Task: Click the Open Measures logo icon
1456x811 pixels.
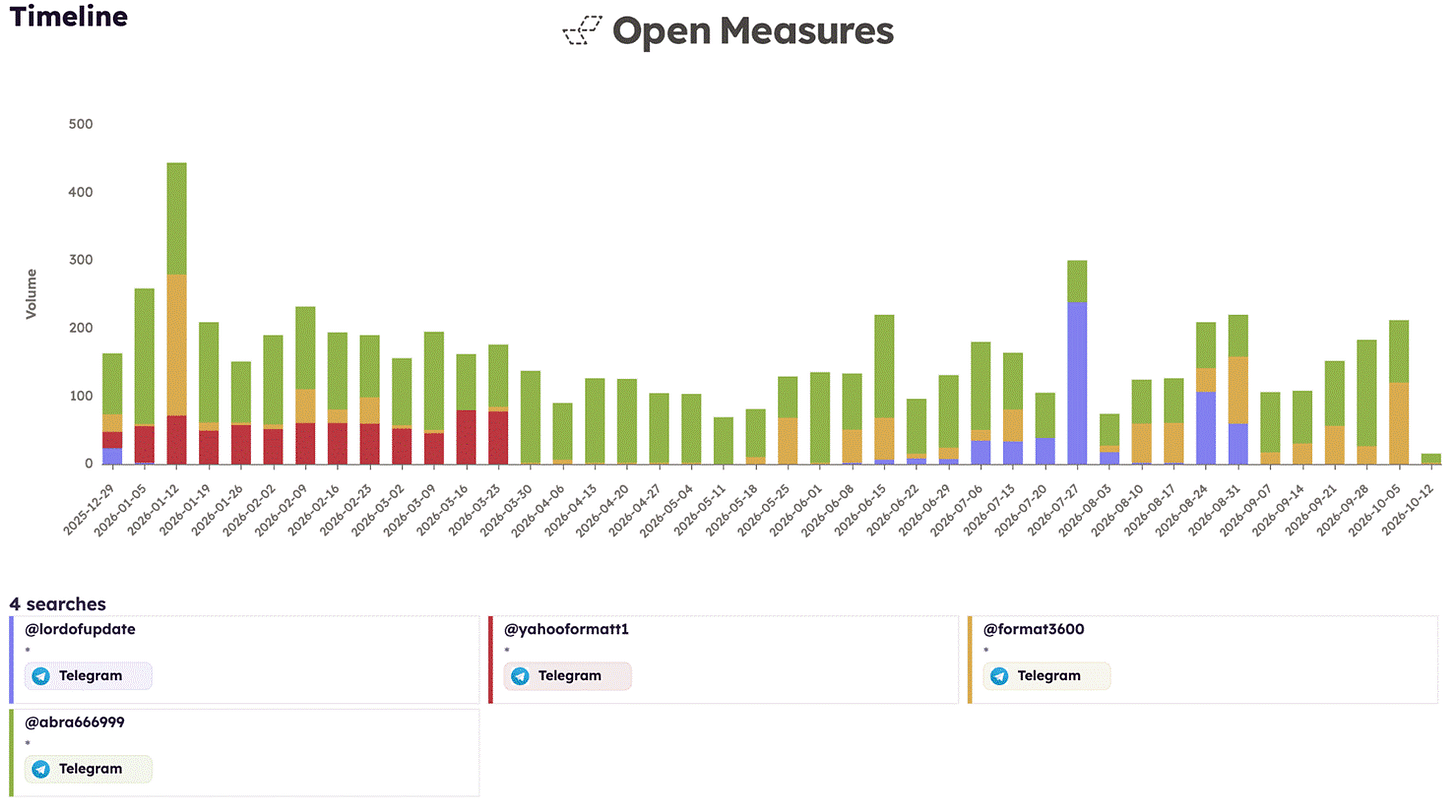Action: click(584, 31)
